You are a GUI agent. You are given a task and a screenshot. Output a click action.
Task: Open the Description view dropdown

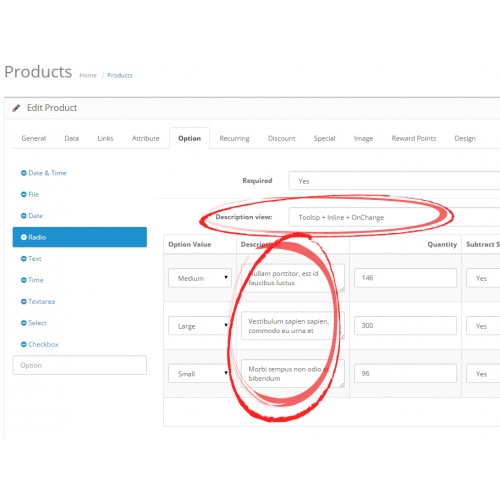click(x=394, y=217)
